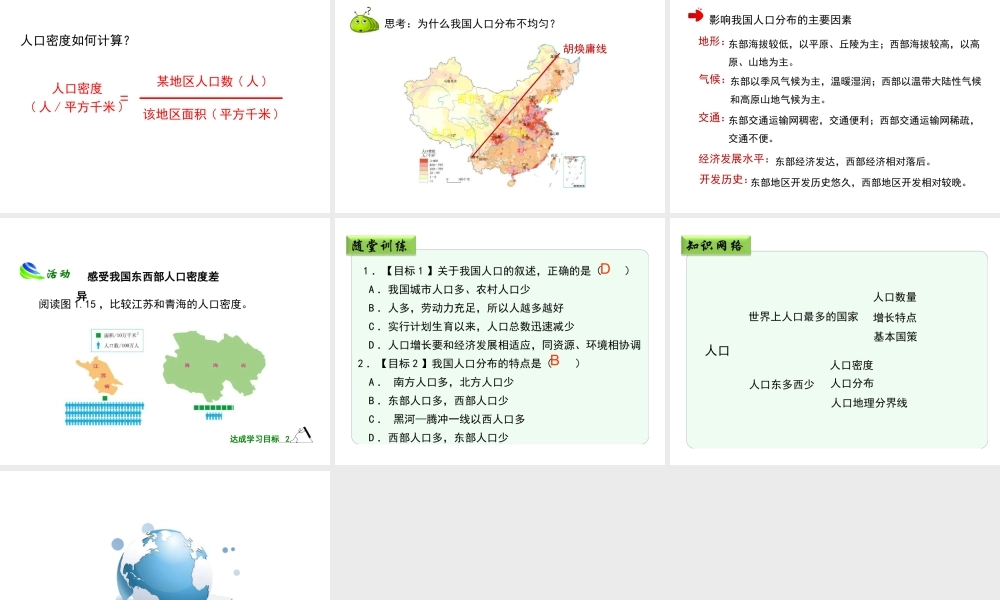The height and width of the screenshot is (600, 1000).
Task: Click the blue people figures under Jiangsu
Action: tap(105, 413)
